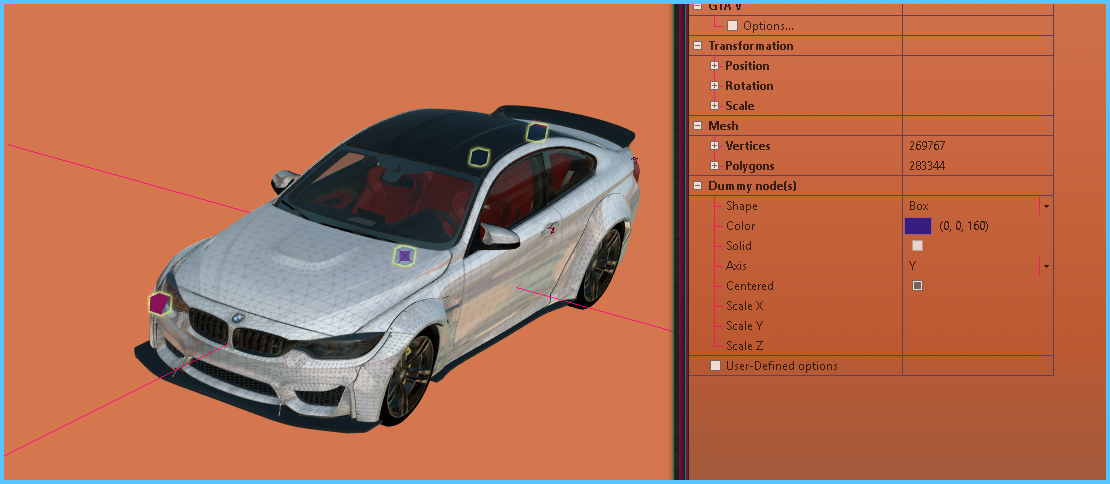Click the purple dummy node on the hood
The image size is (1110, 484).
coord(404,256)
